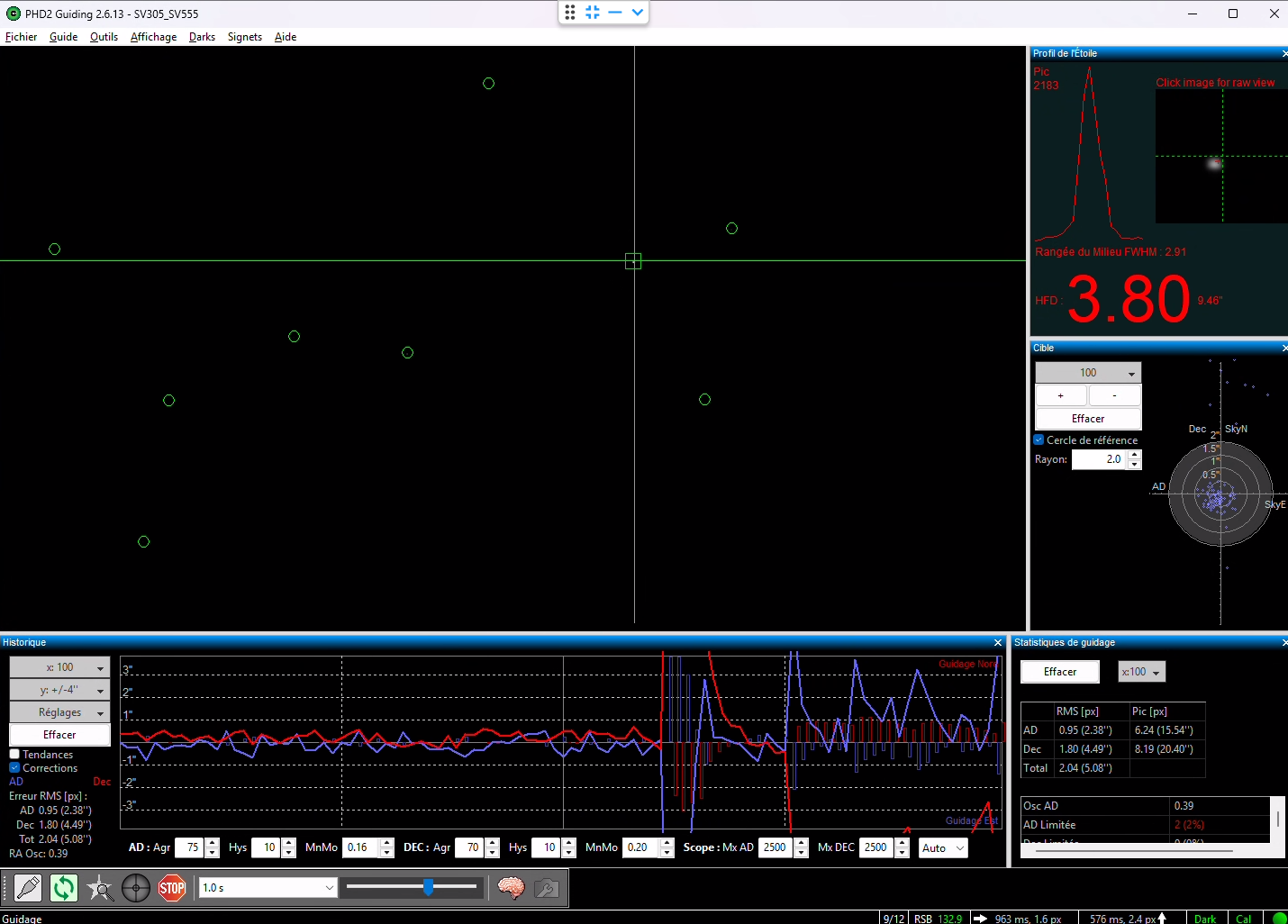Viewport: 1288px width, 924px height.
Task: Open the 1.0 s exposure dropdown
Action: (x=268, y=888)
